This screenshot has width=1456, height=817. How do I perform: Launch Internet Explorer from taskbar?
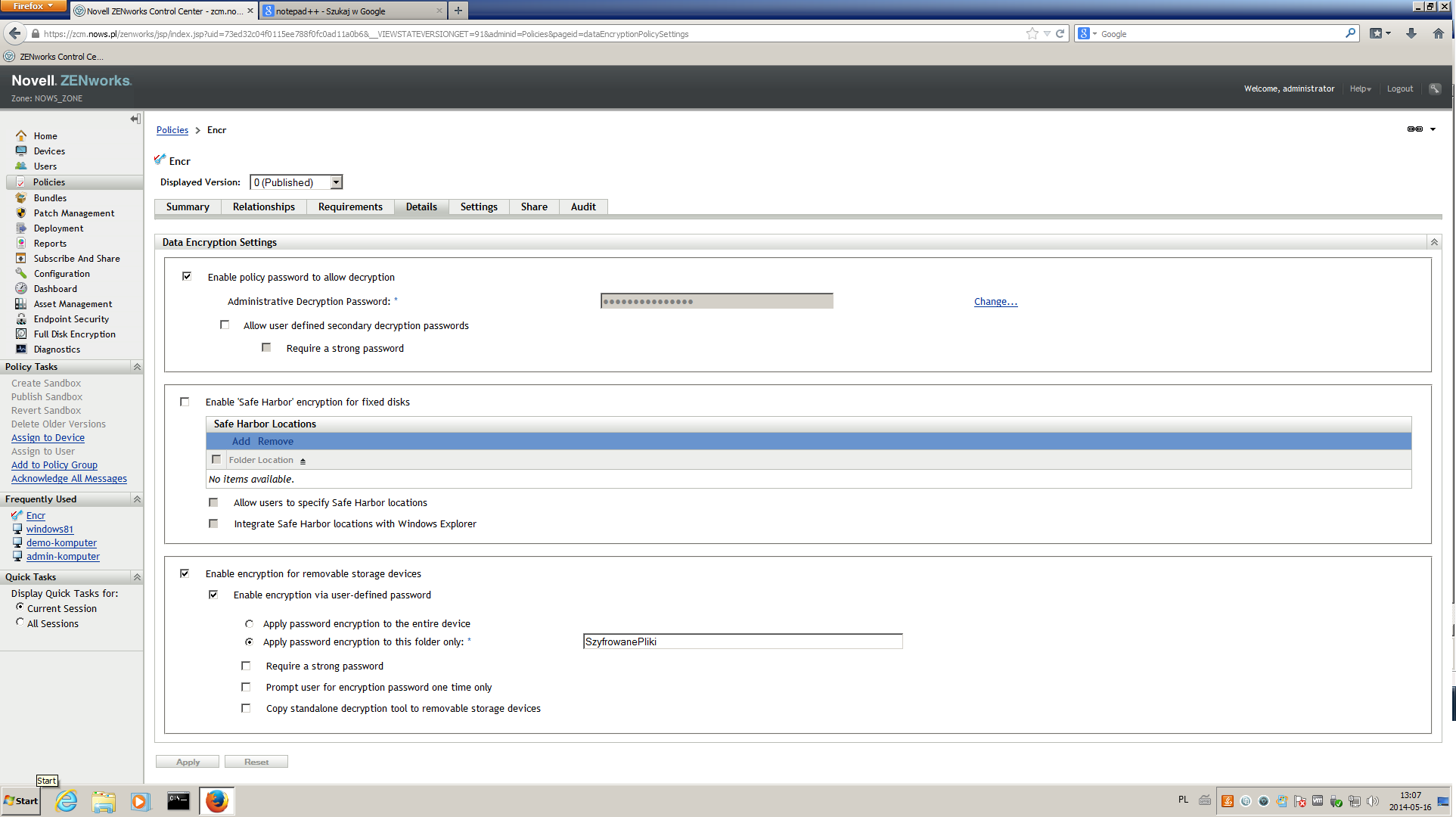click(67, 801)
